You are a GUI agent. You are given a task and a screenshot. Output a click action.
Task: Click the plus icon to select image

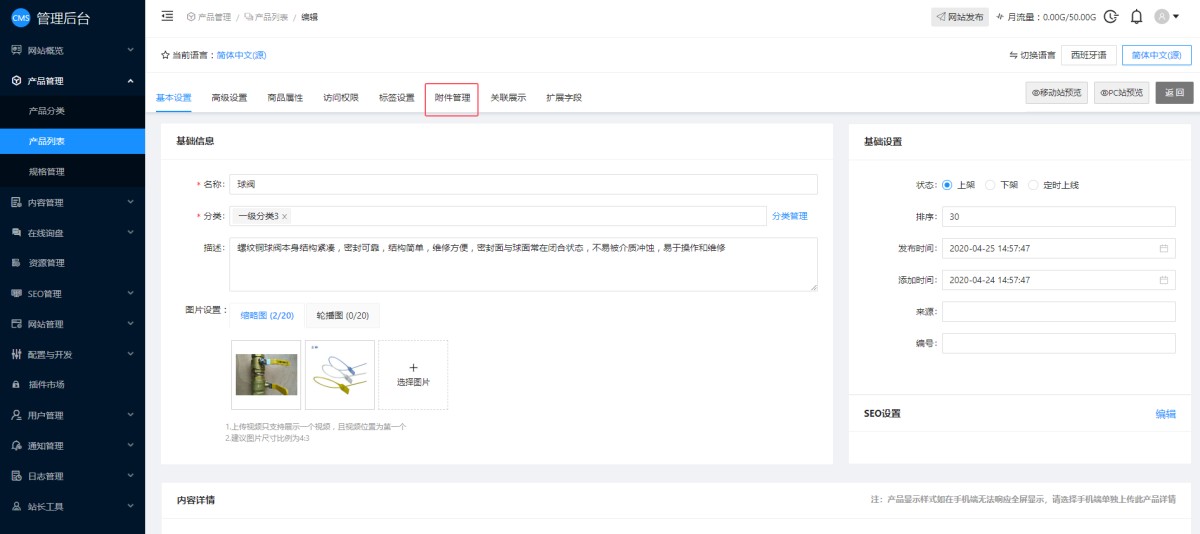(413, 368)
